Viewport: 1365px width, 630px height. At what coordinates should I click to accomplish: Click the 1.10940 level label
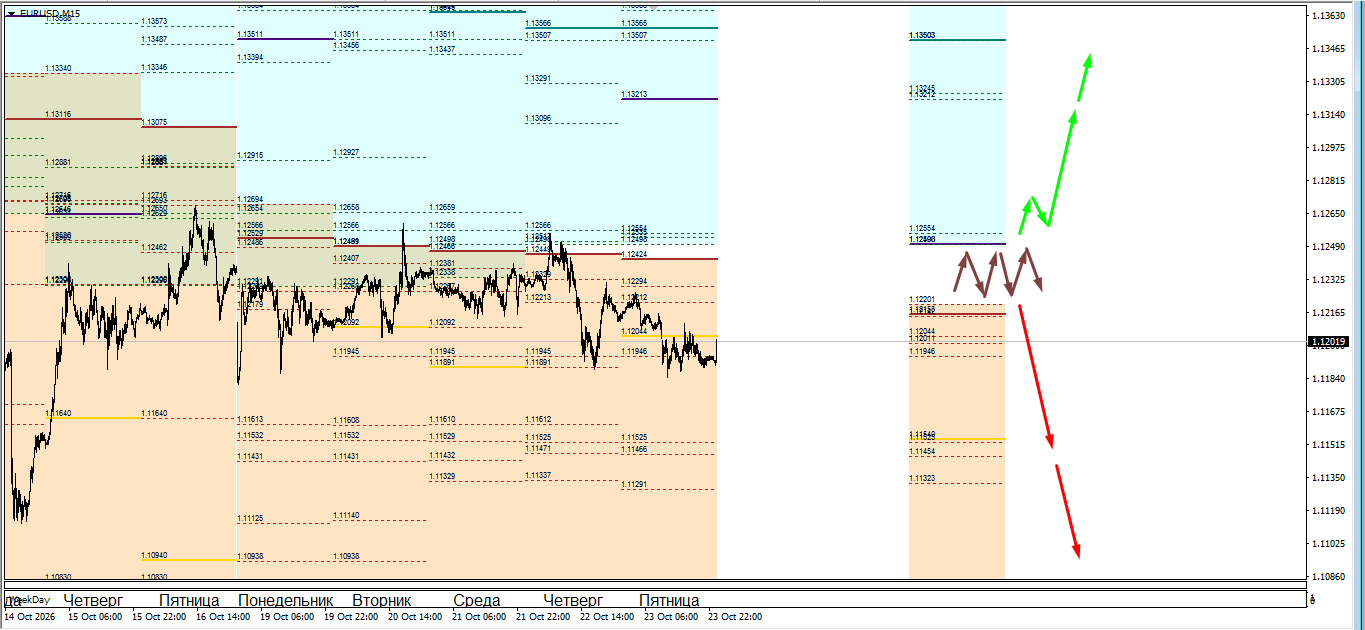[154, 554]
